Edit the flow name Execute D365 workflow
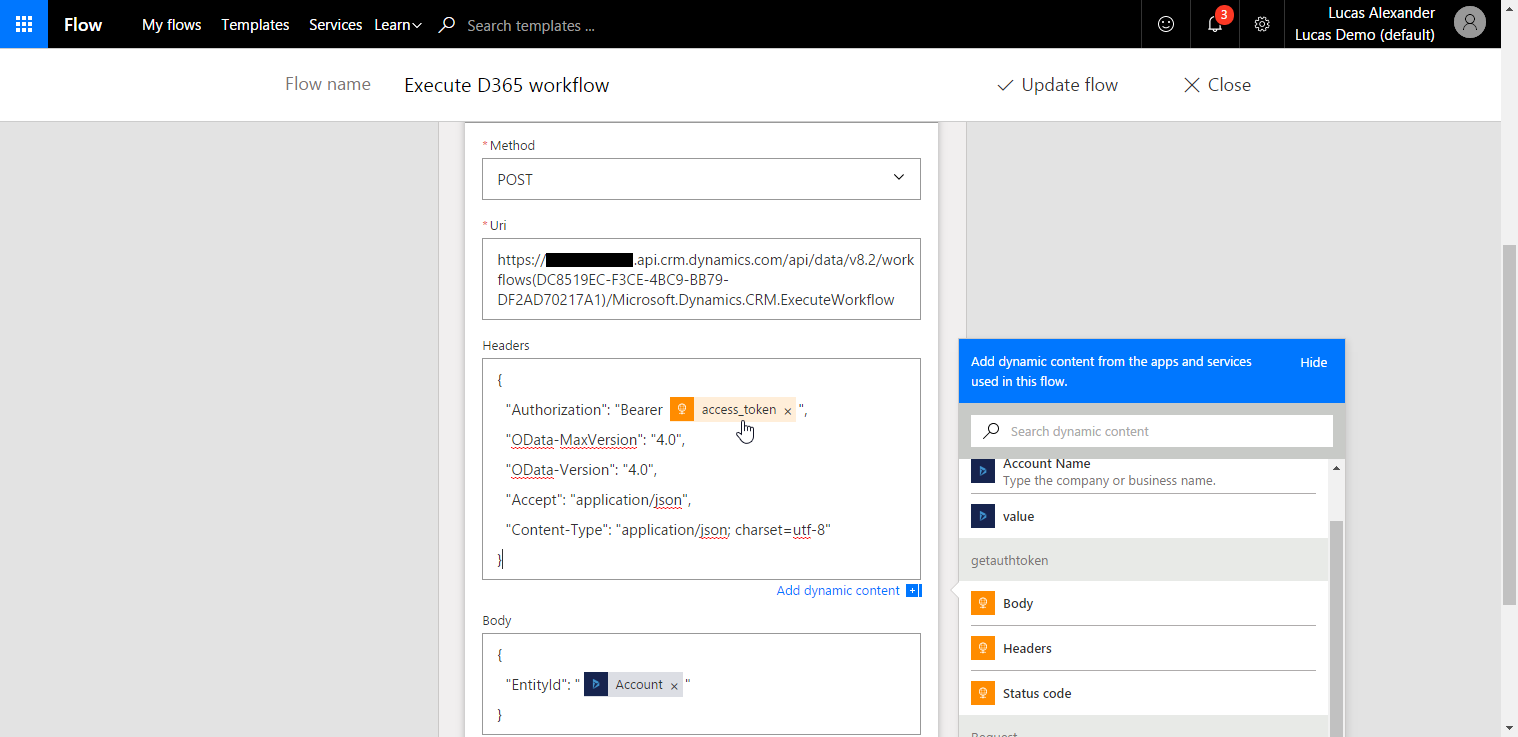This screenshot has width=1518, height=737. (506, 85)
